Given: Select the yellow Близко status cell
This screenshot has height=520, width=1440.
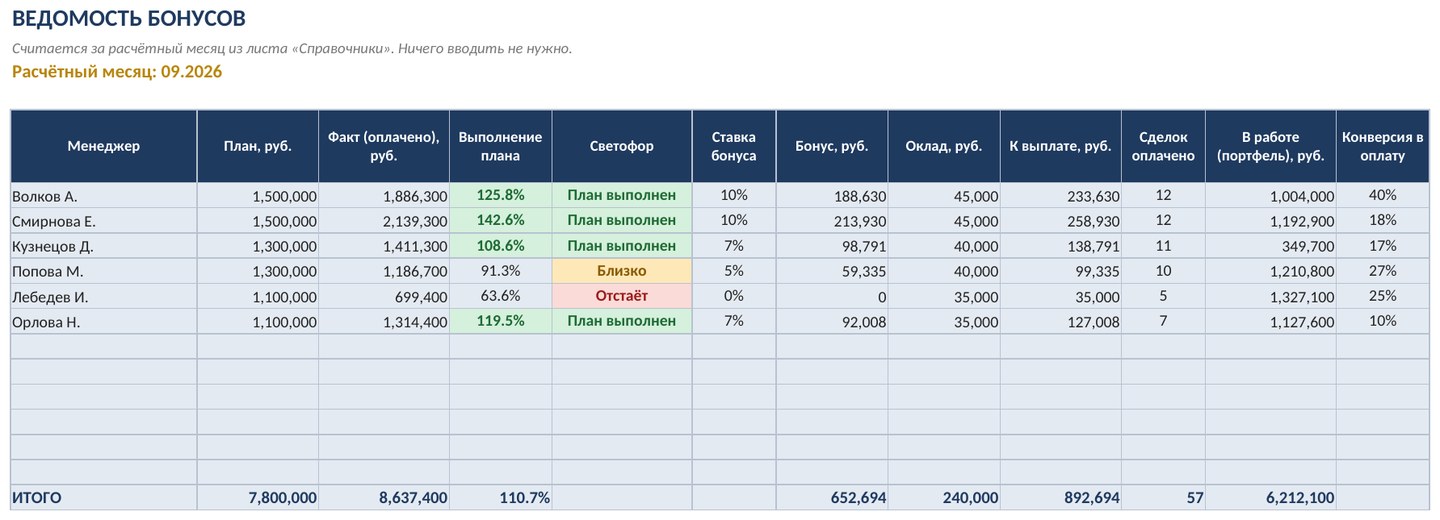Looking at the screenshot, I should click(622, 271).
